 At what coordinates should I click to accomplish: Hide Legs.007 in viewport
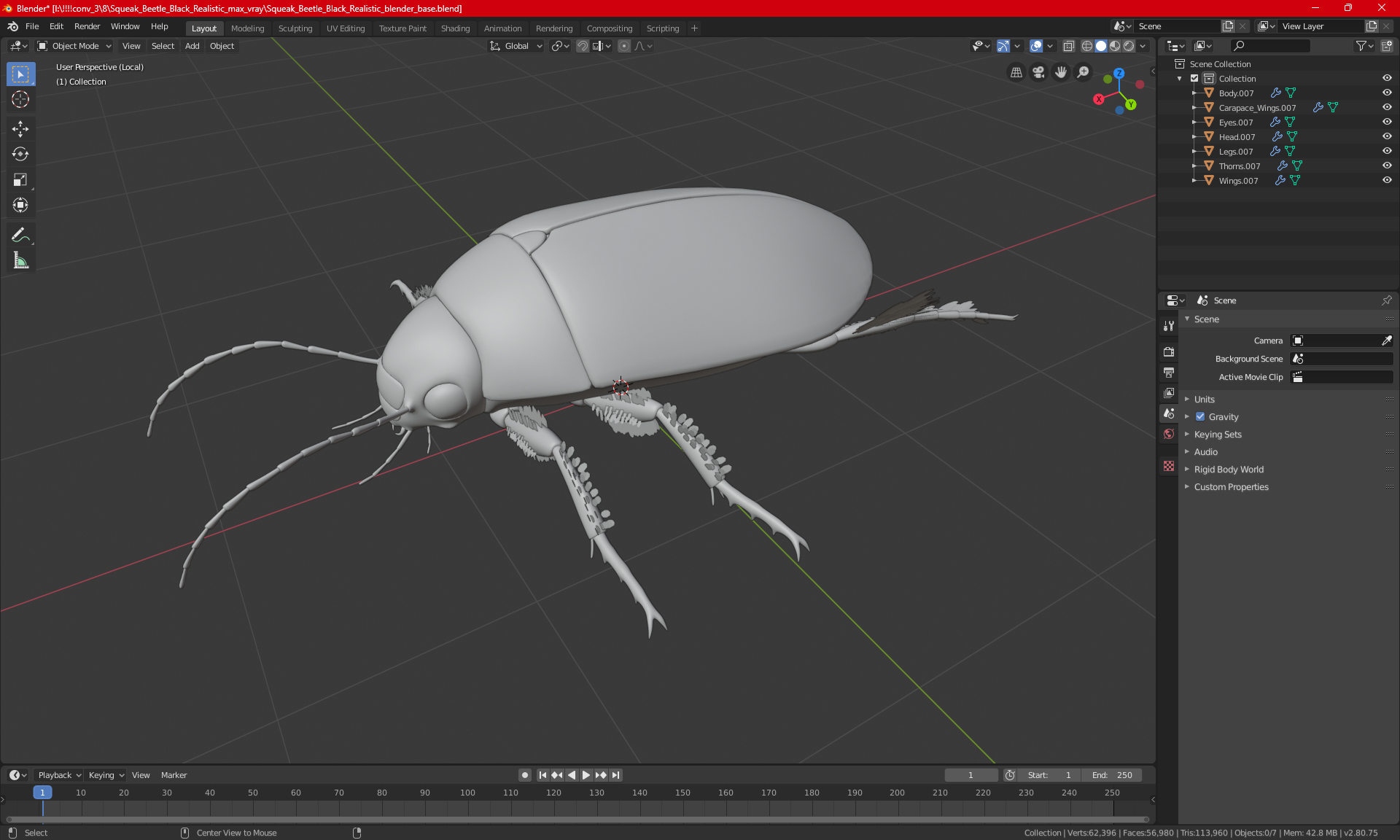click(1387, 151)
